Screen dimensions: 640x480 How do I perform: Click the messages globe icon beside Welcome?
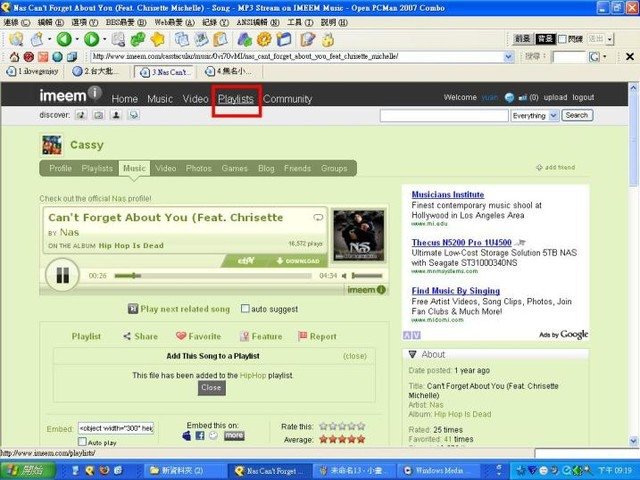coord(509,98)
